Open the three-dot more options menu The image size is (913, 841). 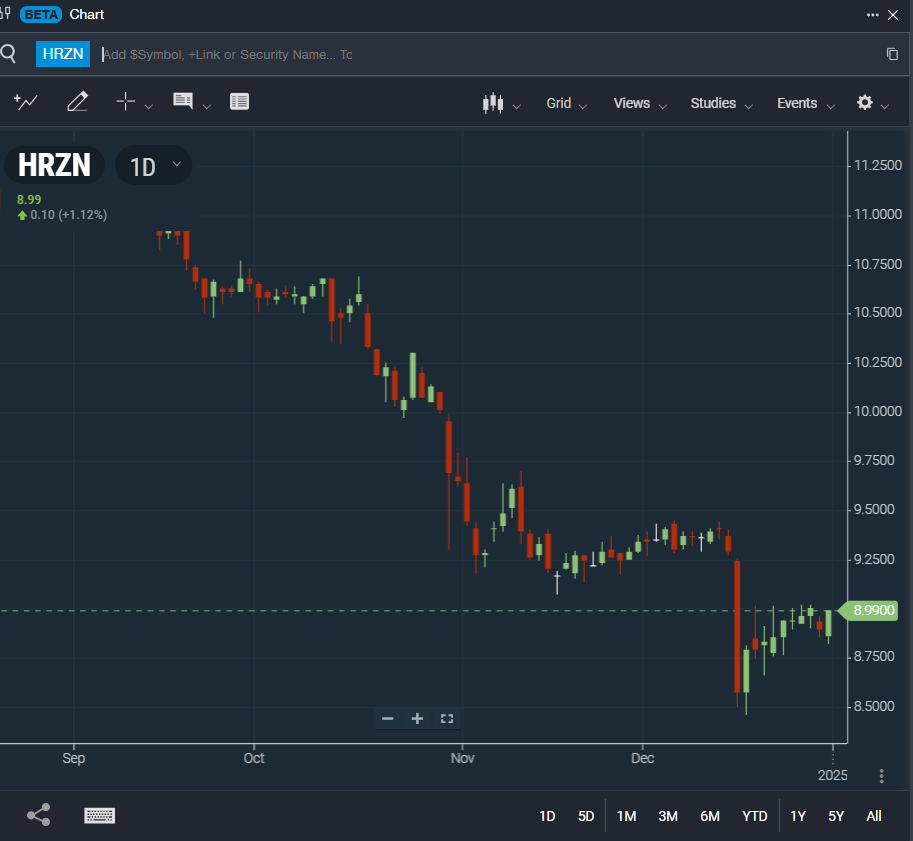[872, 15]
